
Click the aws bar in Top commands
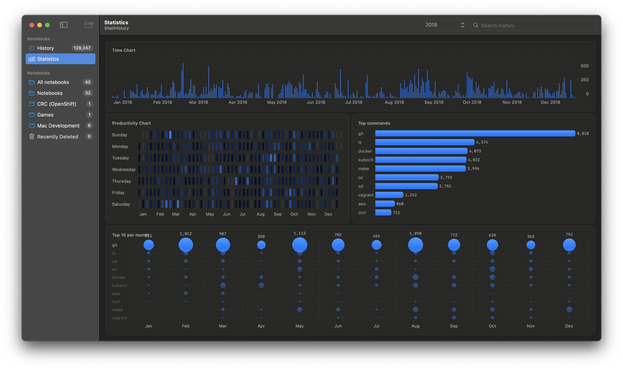click(x=385, y=203)
